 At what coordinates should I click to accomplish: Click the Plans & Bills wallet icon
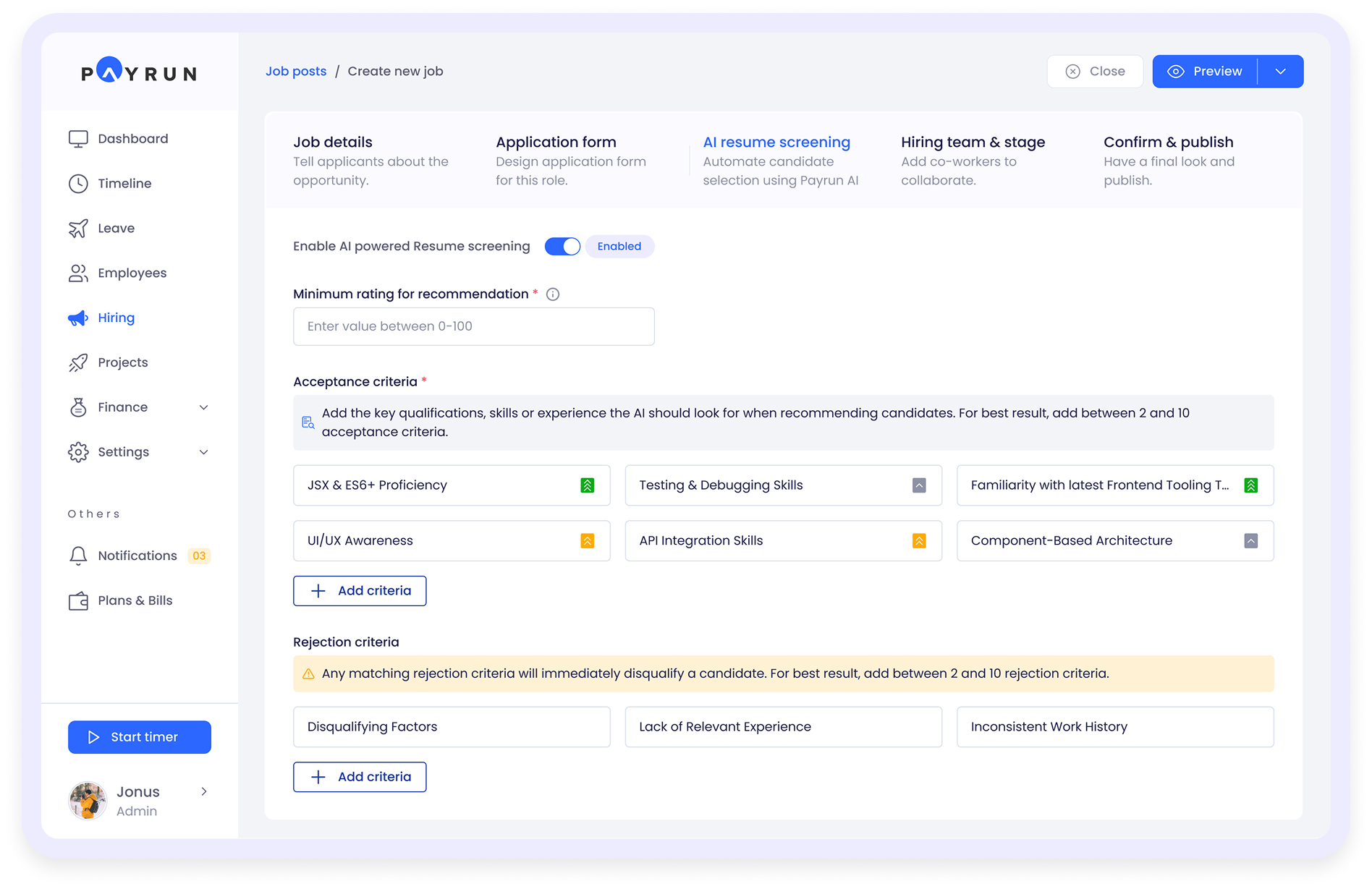click(x=78, y=601)
